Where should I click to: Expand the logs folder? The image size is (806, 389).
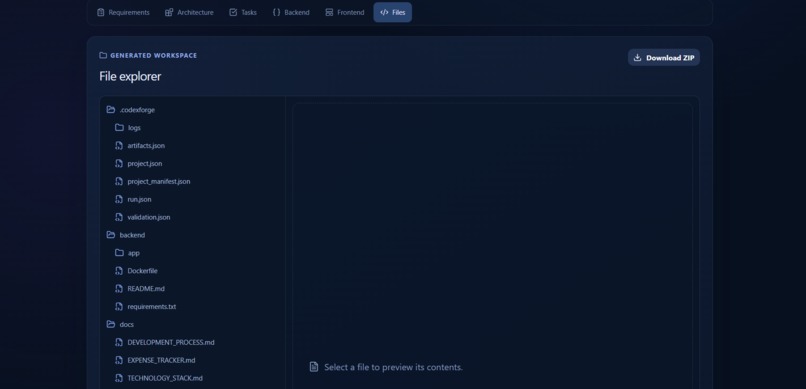128,127
